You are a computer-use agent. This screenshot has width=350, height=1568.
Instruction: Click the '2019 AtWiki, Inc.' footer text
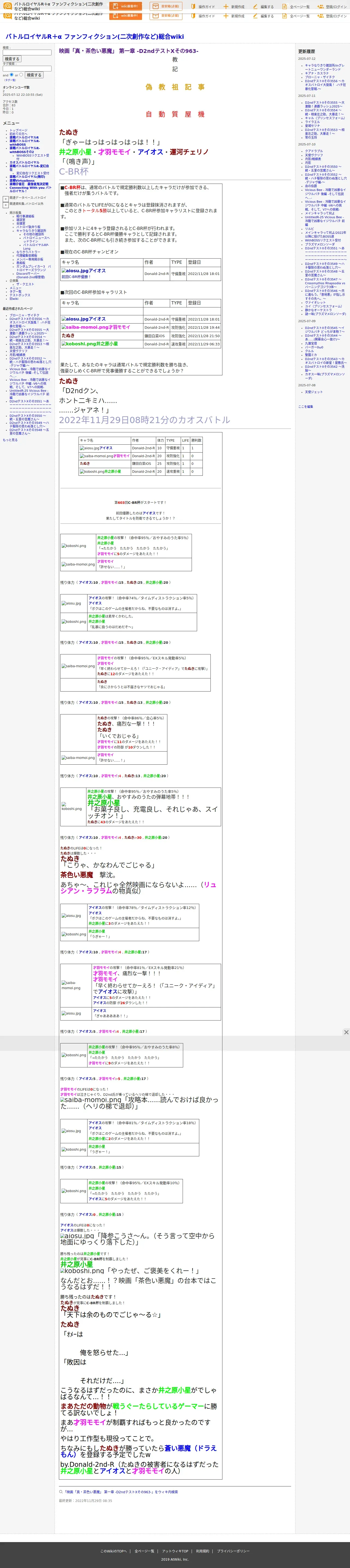tap(175, 1560)
